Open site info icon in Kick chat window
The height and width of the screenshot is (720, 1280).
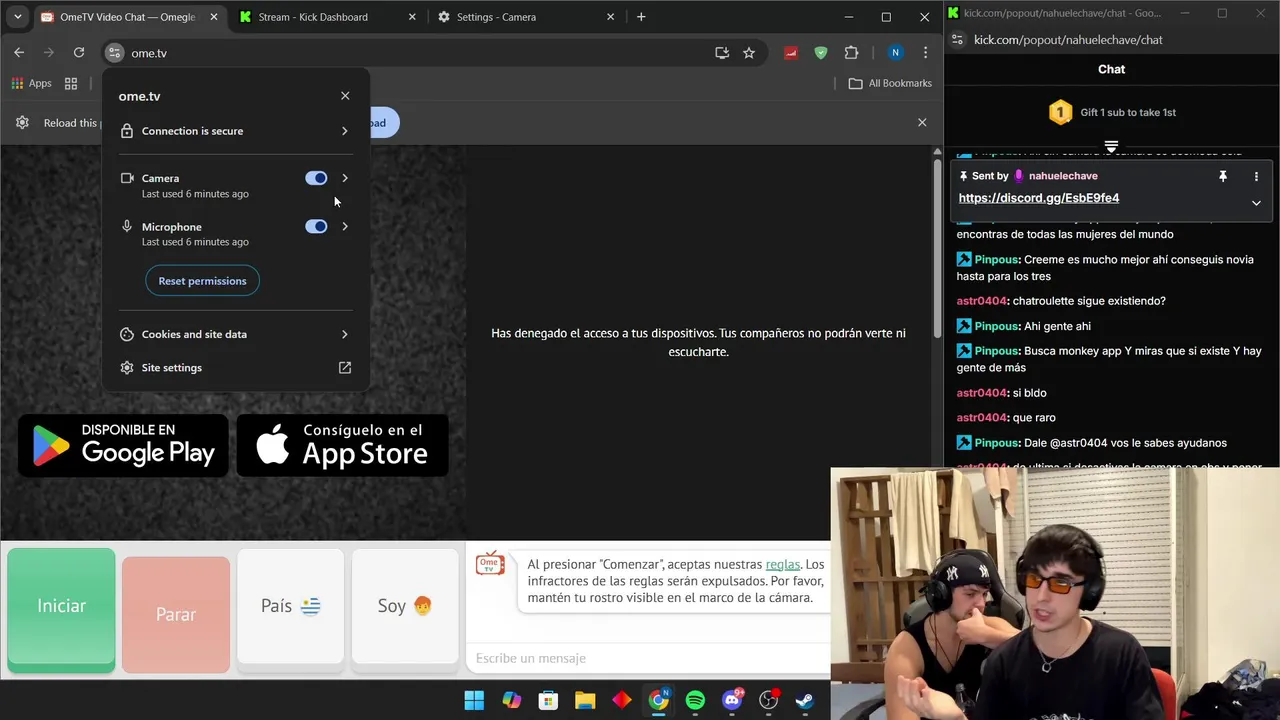coord(957,40)
